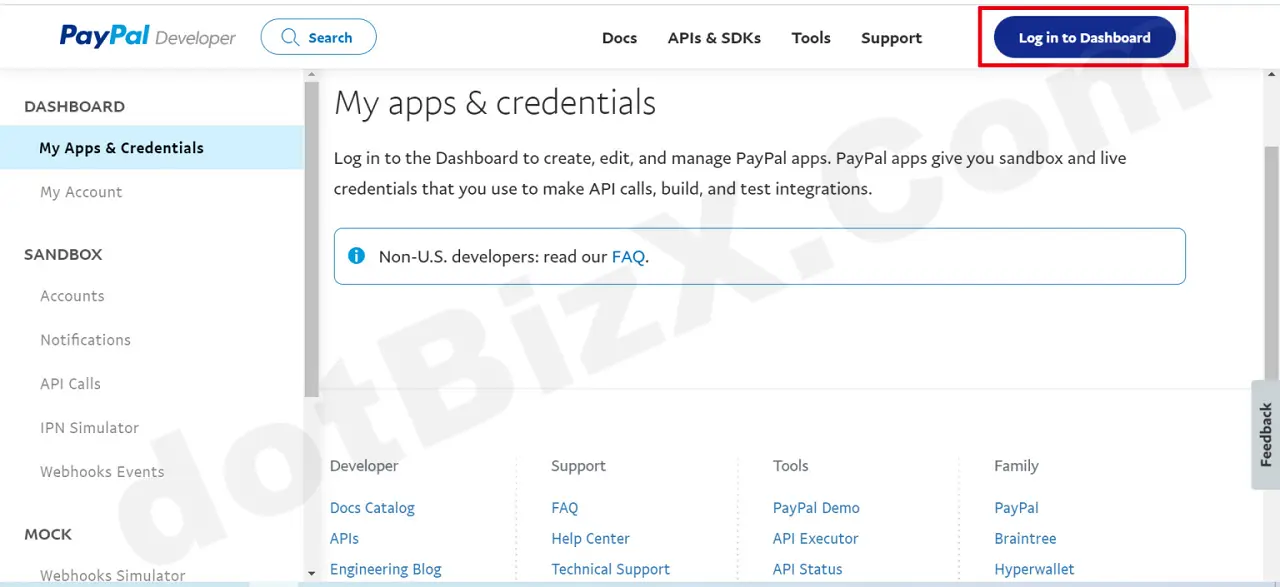Screen dimensions: 1280x587
Task: Click the sidebar scroll down arrow
Action: coord(311,573)
